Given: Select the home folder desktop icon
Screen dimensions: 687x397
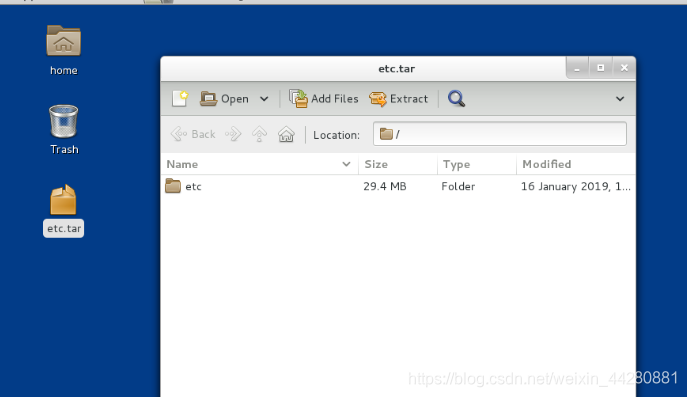Looking at the screenshot, I should tap(64, 50).
